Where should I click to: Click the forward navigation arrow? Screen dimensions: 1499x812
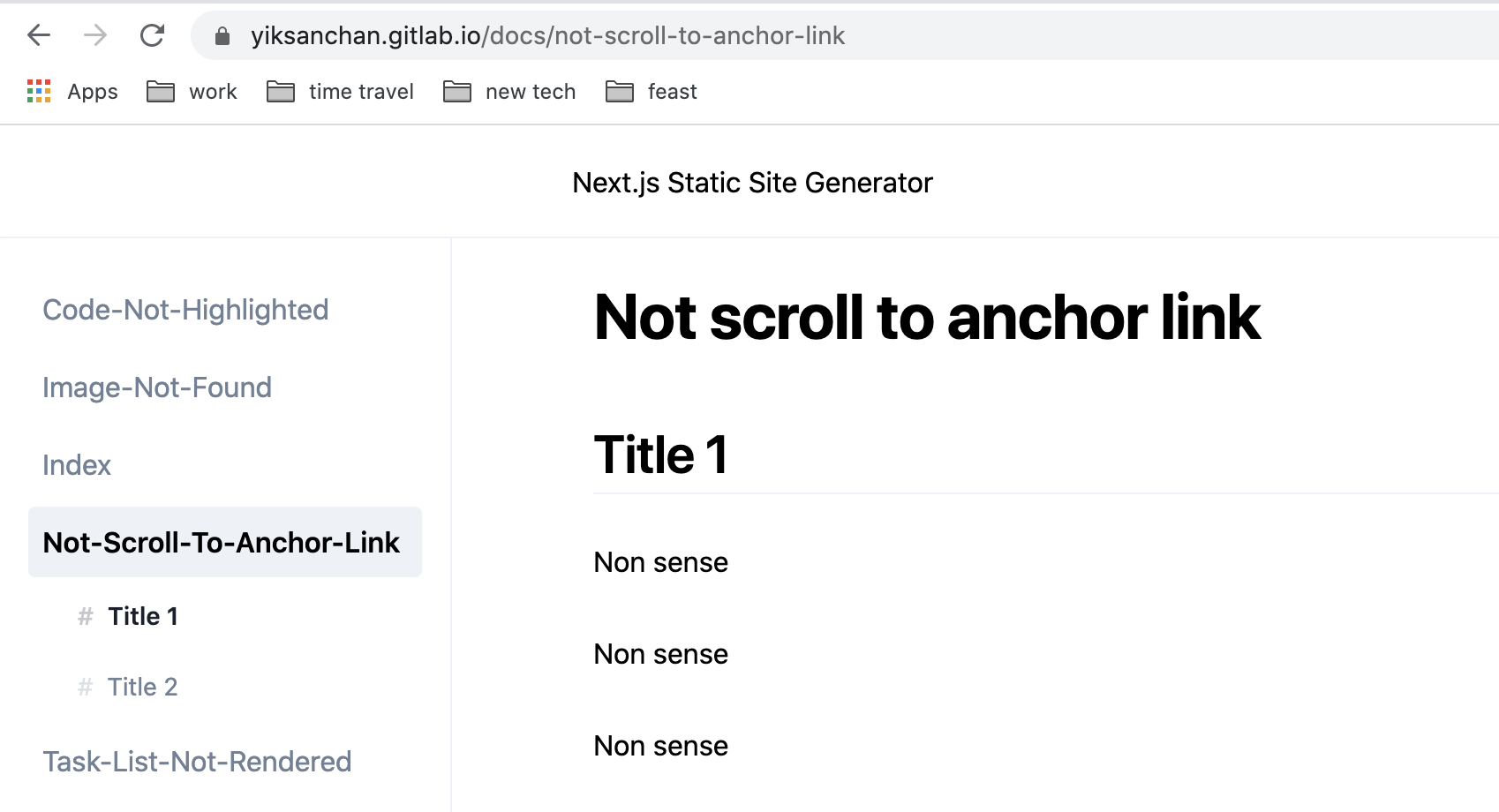pyautogui.click(x=94, y=34)
